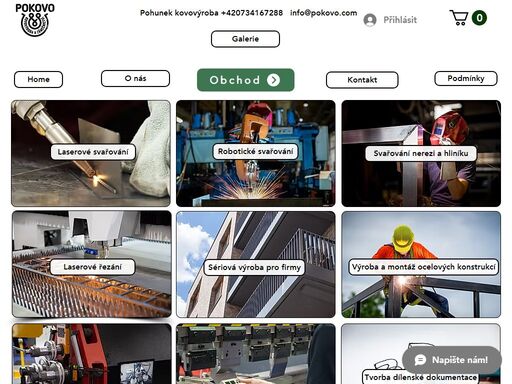Open the Laserové svařování label
This screenshot has width=512, height=384.
coord(93,152)
